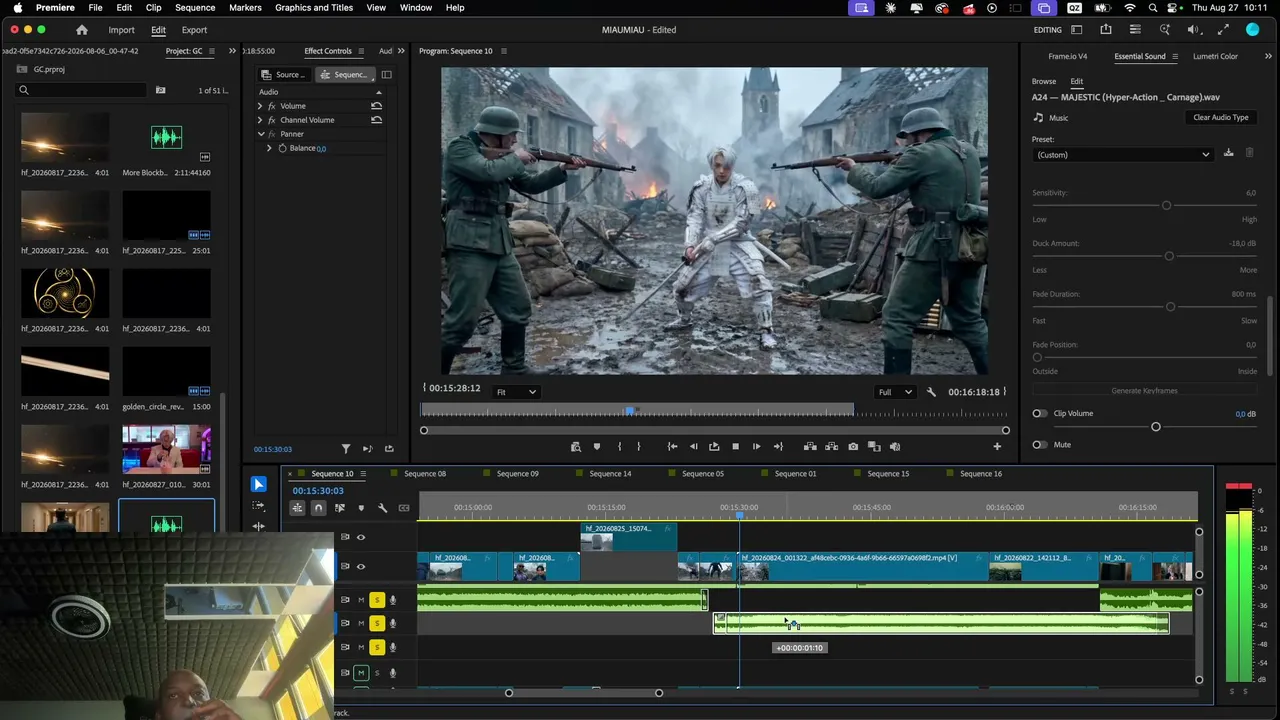Image resolution: width=1280 pixels, height=720 pixels.
Task: Reset the Channel Volume effect
Action: point(376,120)
